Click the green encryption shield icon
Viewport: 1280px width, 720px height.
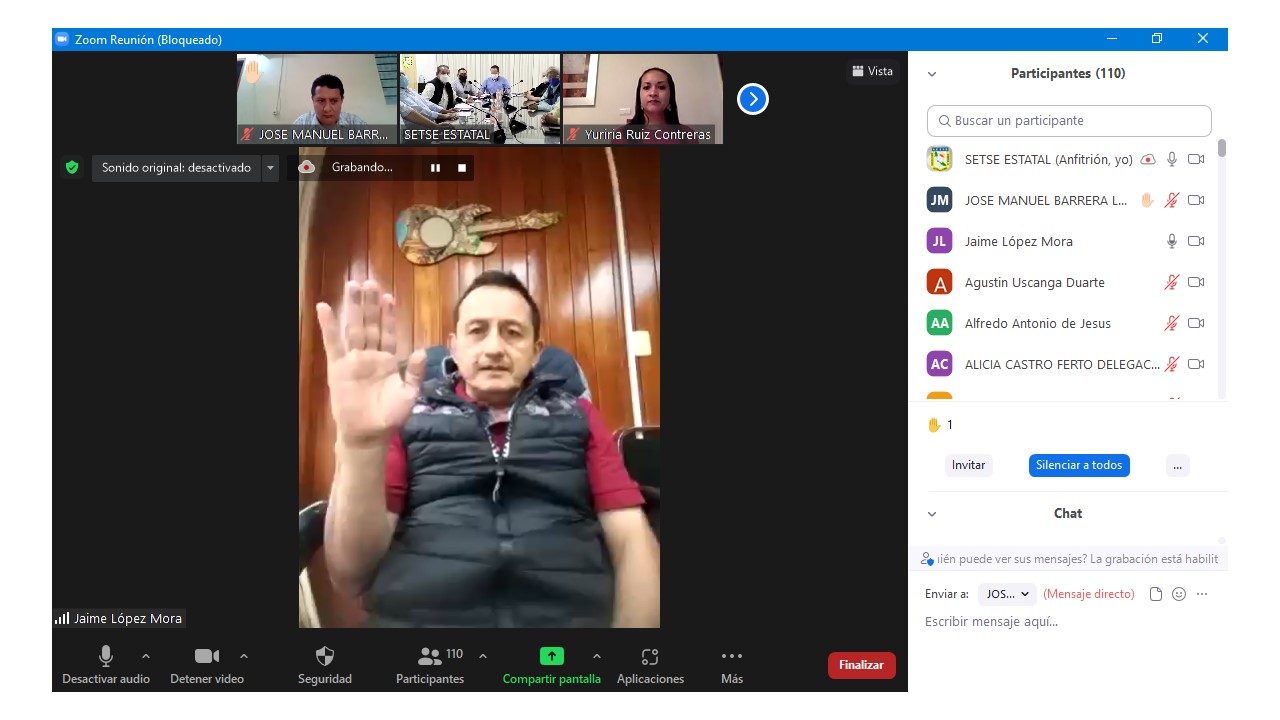[x=72, y=167]
